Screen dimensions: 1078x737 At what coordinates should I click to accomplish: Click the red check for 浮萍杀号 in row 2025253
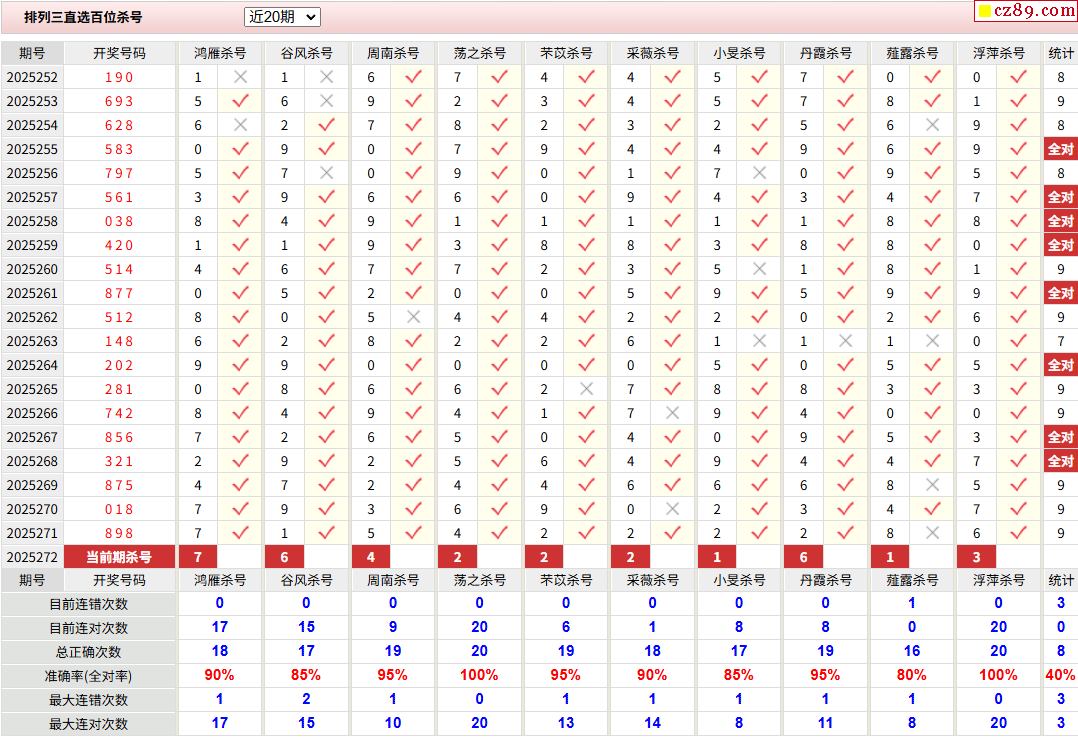(1019, 101)
